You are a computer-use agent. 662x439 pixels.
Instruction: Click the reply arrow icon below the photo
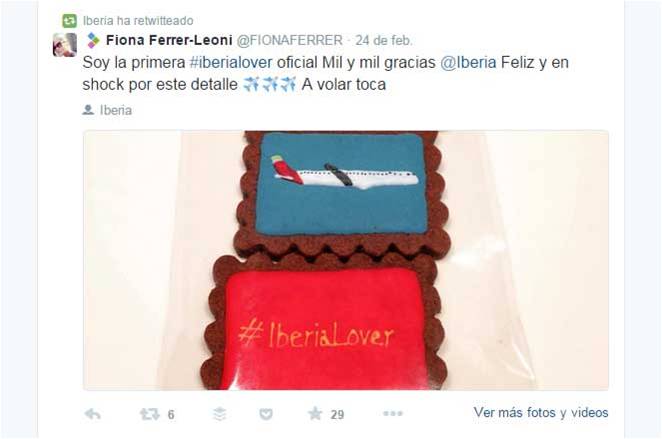[x=92, y=414]
